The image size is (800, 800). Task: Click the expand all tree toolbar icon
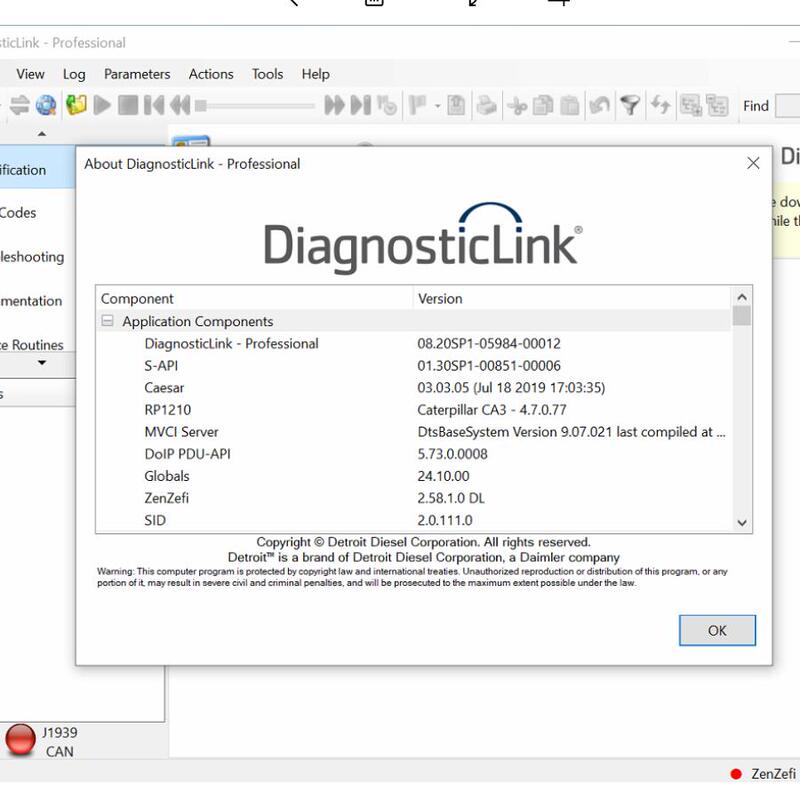point(691,106)
